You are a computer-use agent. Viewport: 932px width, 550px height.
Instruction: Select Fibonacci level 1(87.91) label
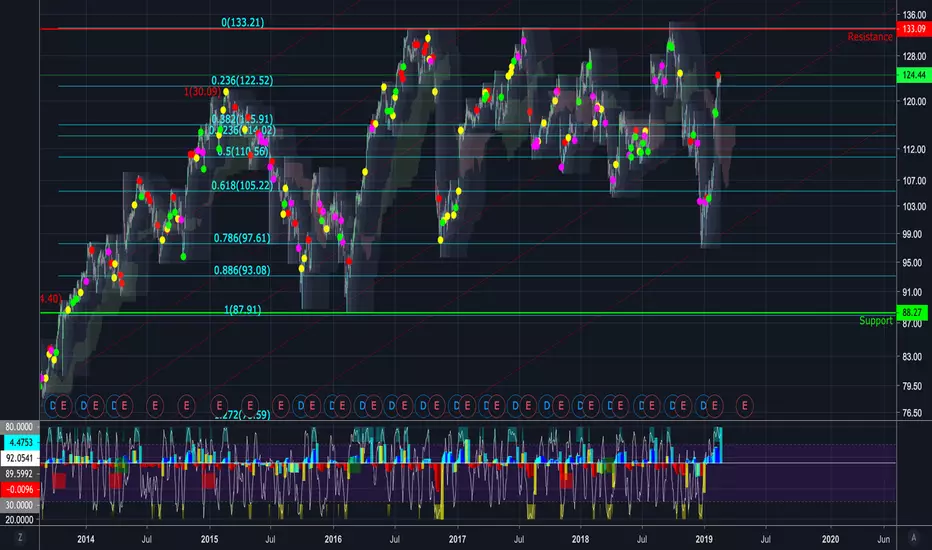(x=243, y=309)
